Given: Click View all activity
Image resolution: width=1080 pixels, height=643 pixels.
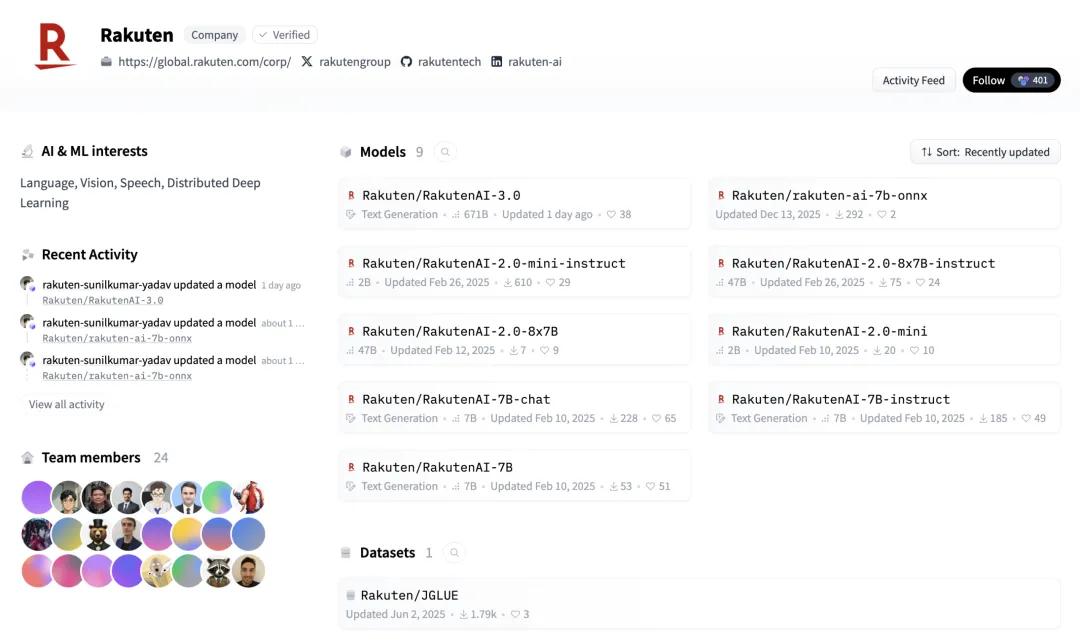Looking at the screenshot, I should pos(66,405).
